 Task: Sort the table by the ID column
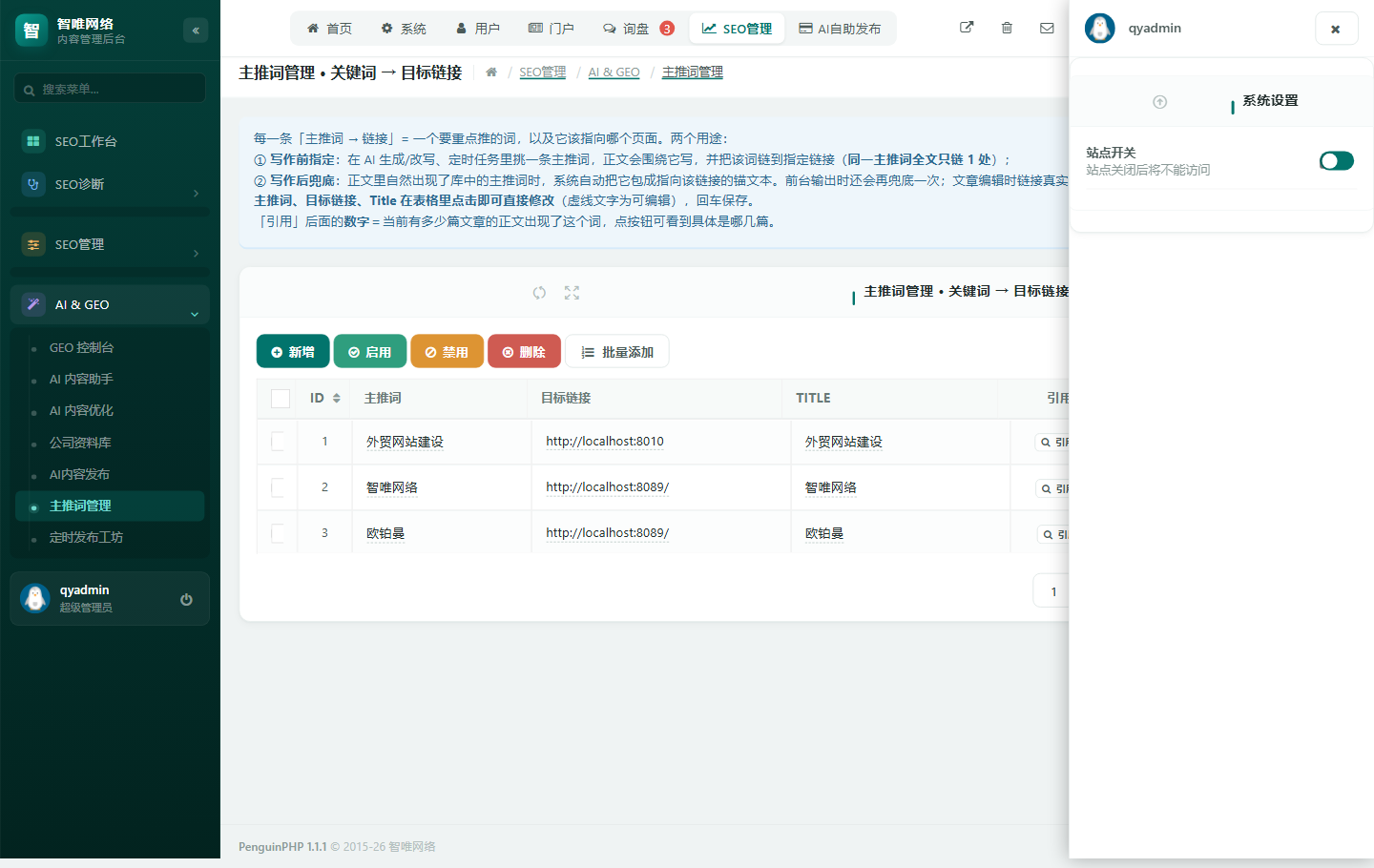[325, 399]
